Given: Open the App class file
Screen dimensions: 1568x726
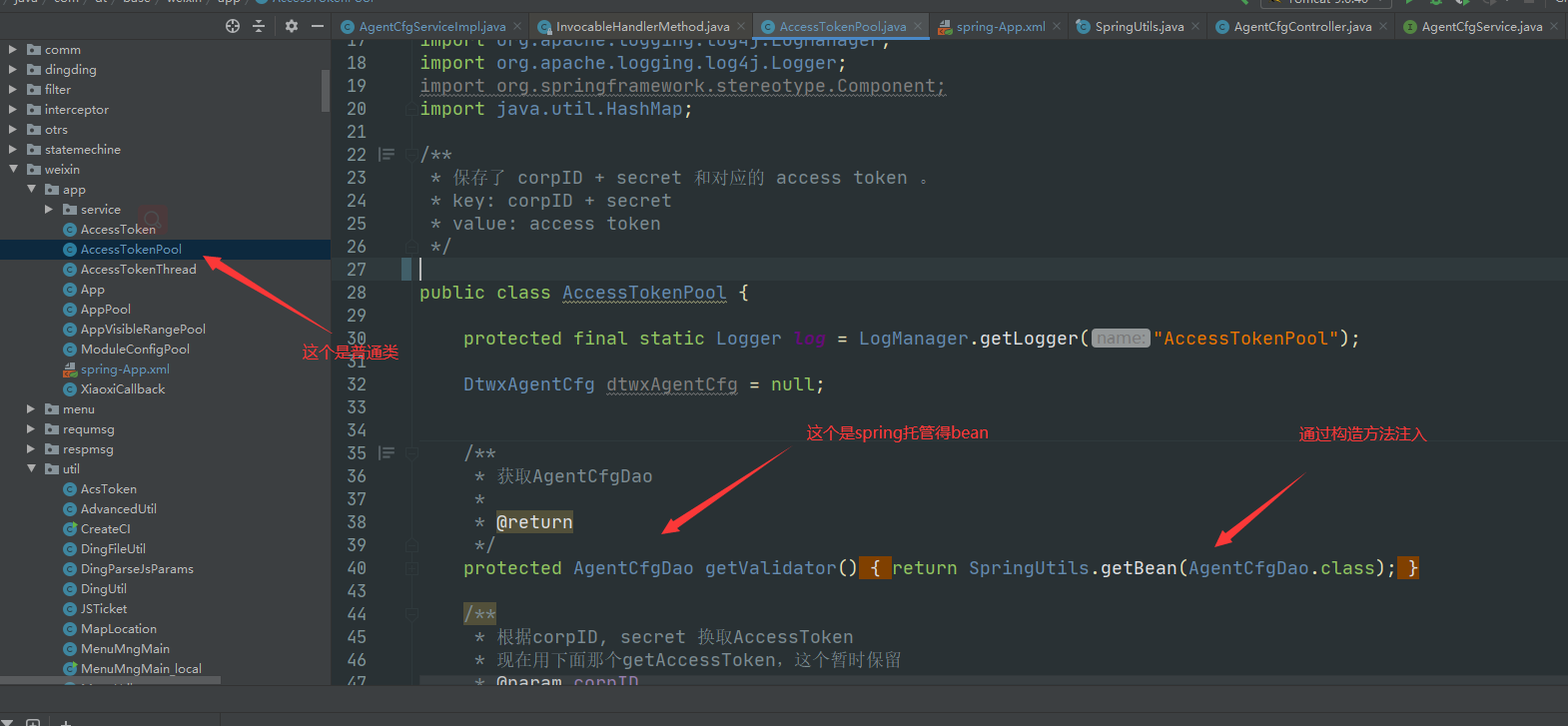Looking at the screenshot, I should 92,289.
